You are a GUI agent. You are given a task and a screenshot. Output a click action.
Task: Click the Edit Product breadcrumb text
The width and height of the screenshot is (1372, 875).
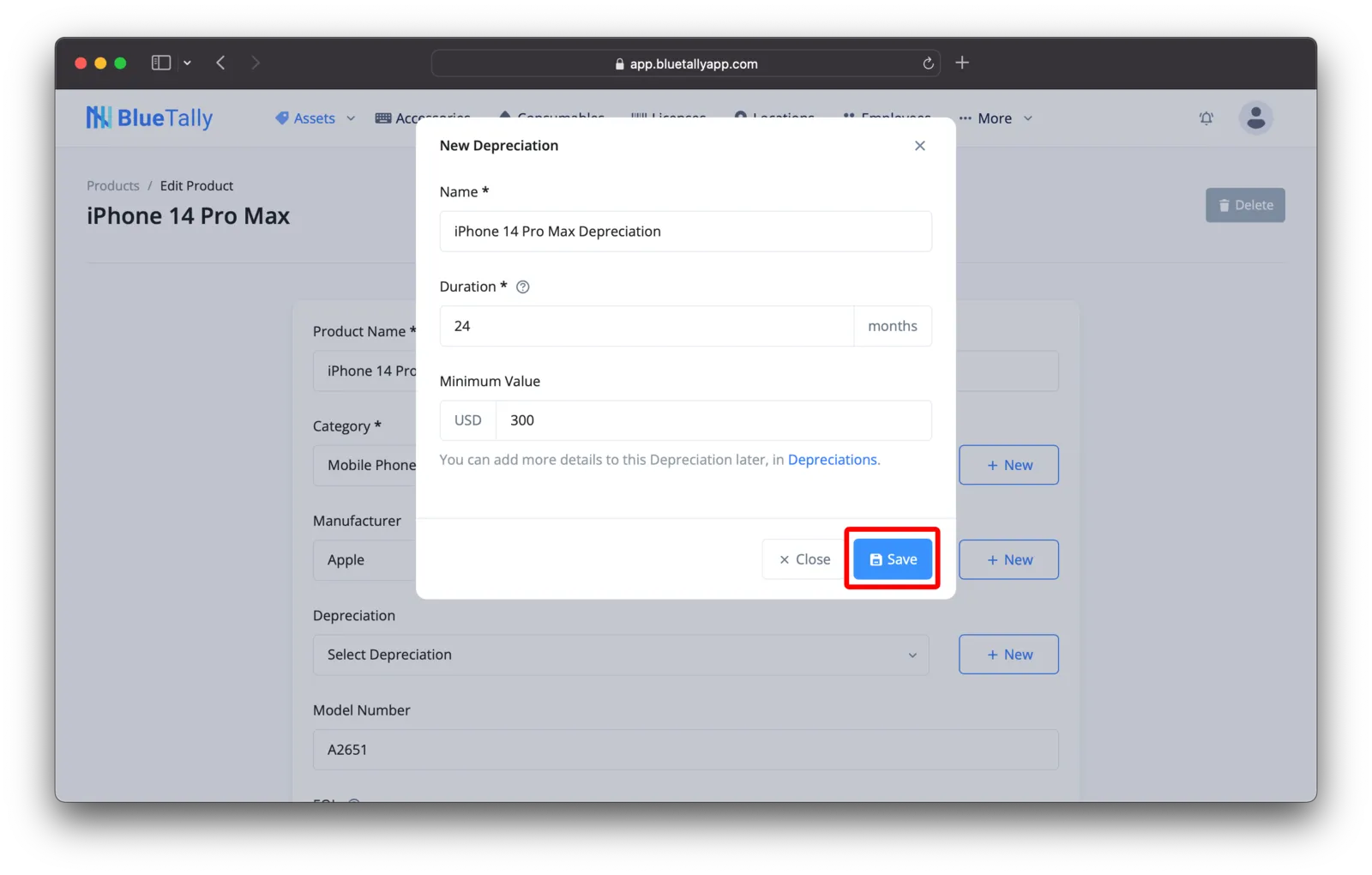pos(196,186)
